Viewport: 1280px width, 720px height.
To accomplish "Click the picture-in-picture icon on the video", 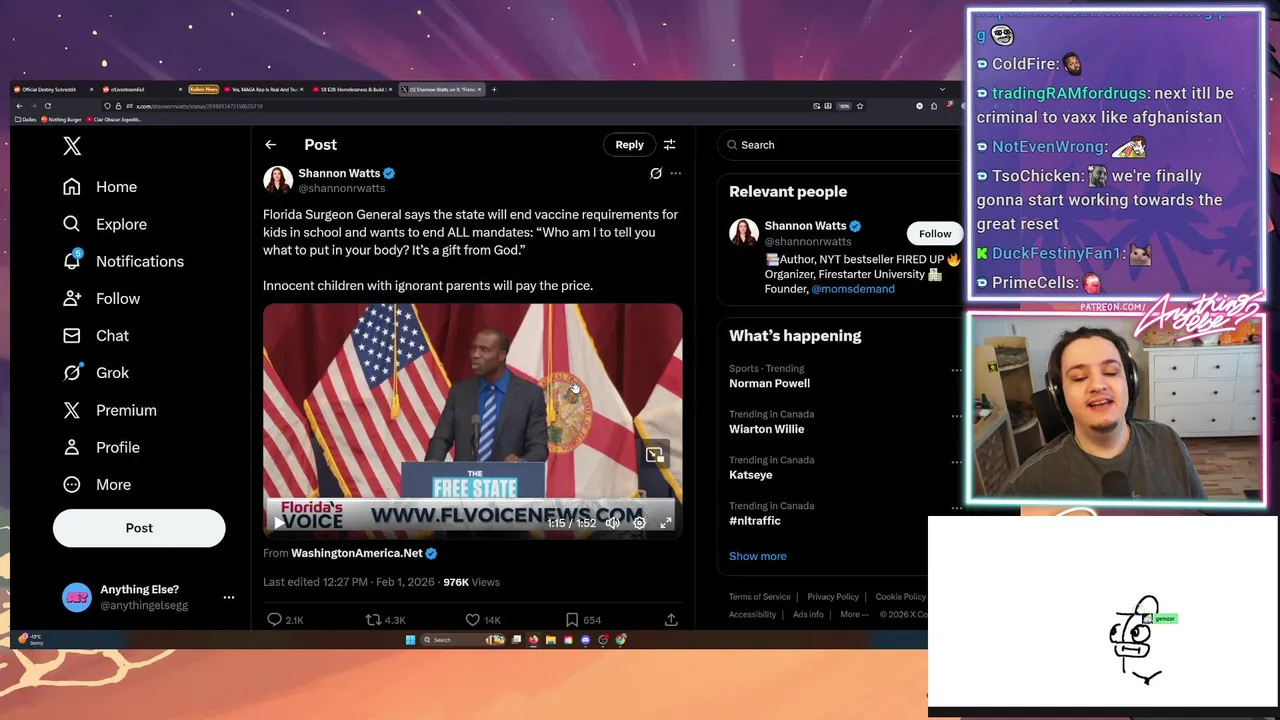I will [x=654, y=455].
